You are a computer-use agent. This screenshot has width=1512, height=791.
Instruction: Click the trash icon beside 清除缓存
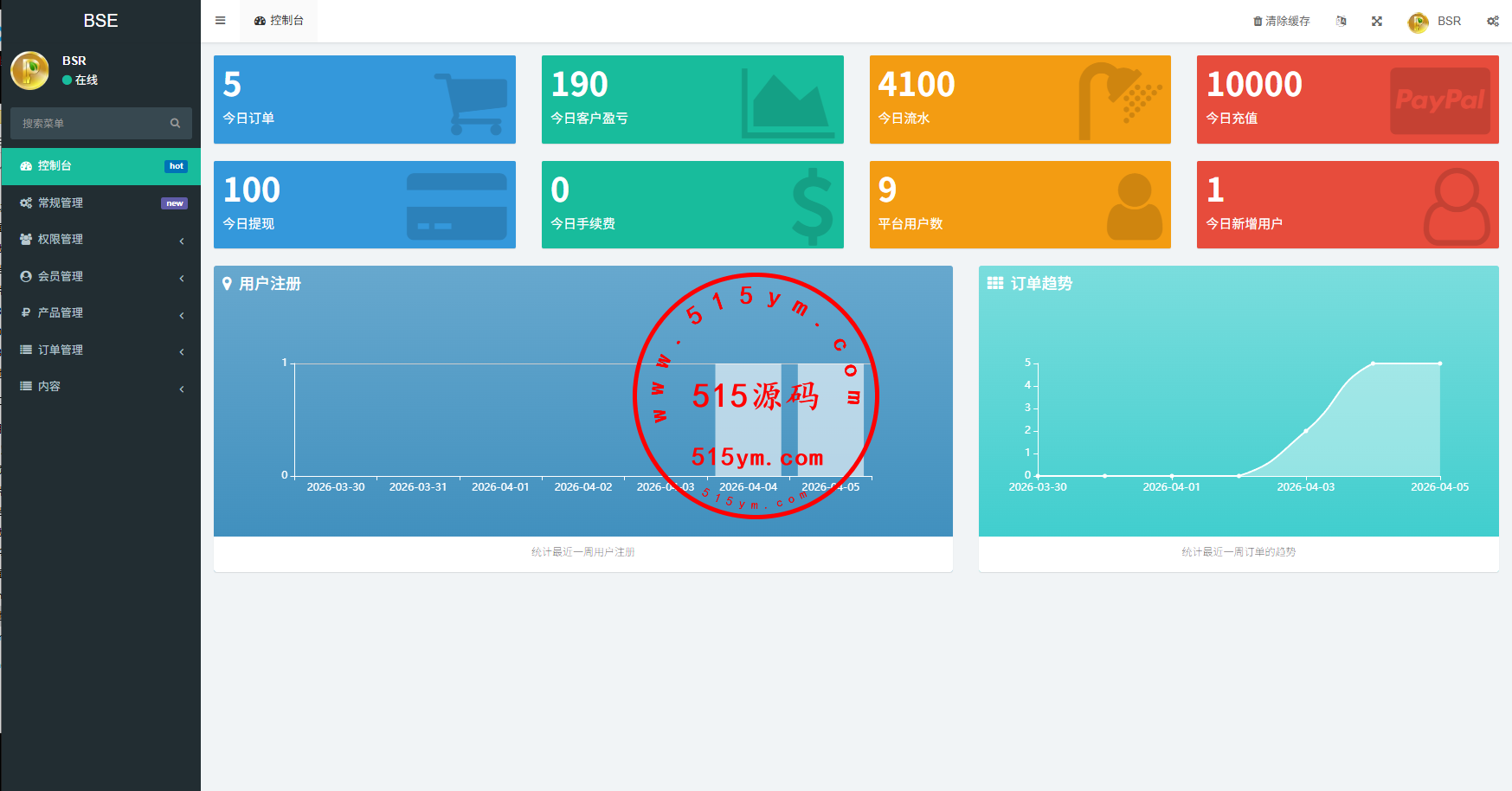click(1258, 21)
